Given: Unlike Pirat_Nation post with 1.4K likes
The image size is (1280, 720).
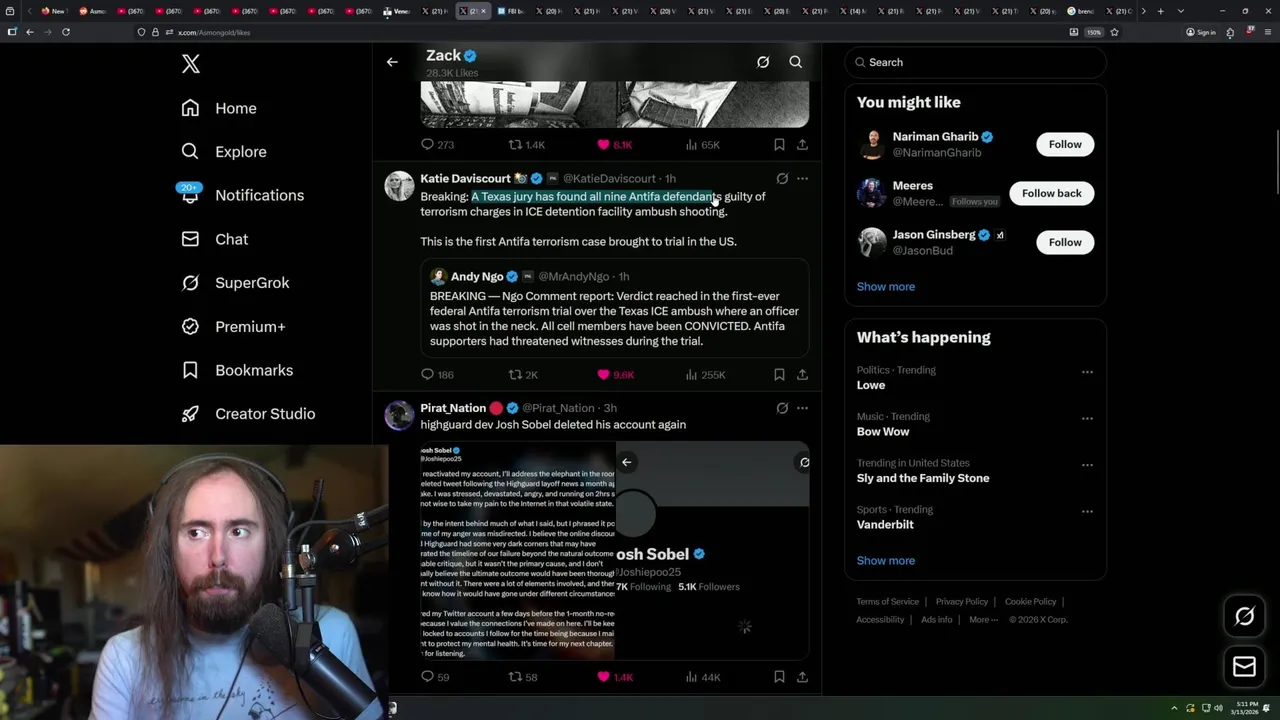Looking at the screenshot, I should pos(614,677).
